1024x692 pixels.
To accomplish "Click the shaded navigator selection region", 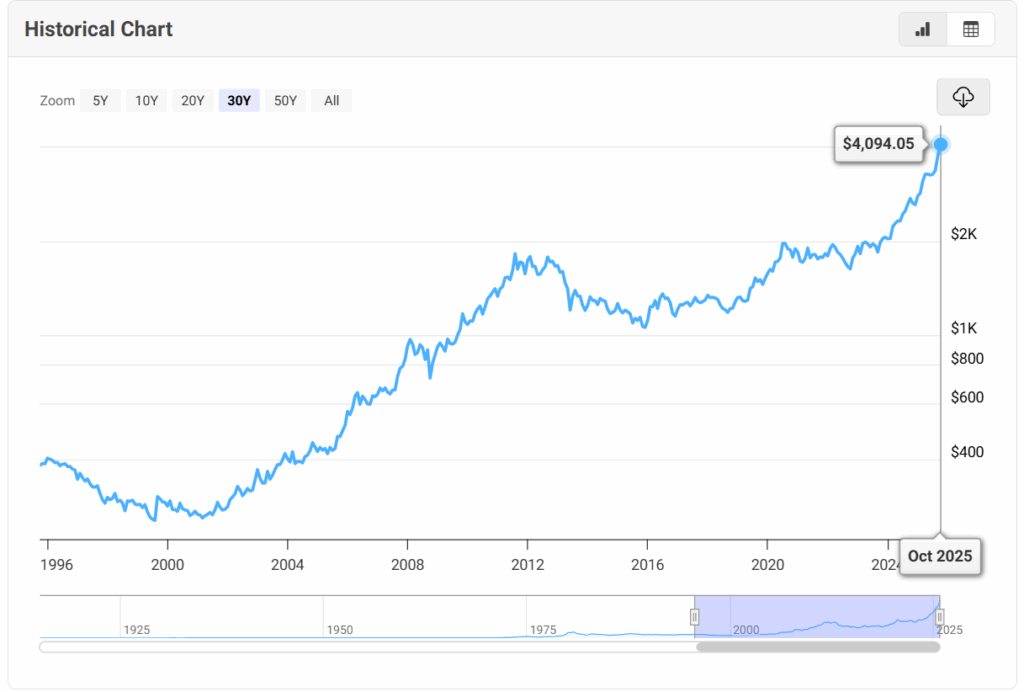I will coord(817,614).
